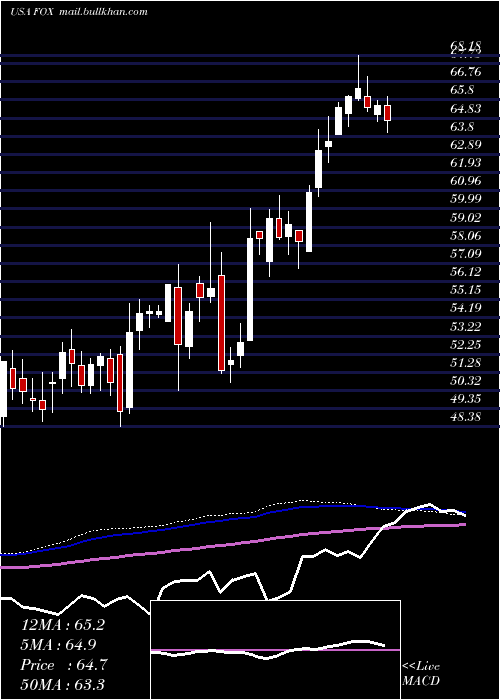Select the 51.28 price level label
Viewport: 500px width, 700px height.
point(466,362)
